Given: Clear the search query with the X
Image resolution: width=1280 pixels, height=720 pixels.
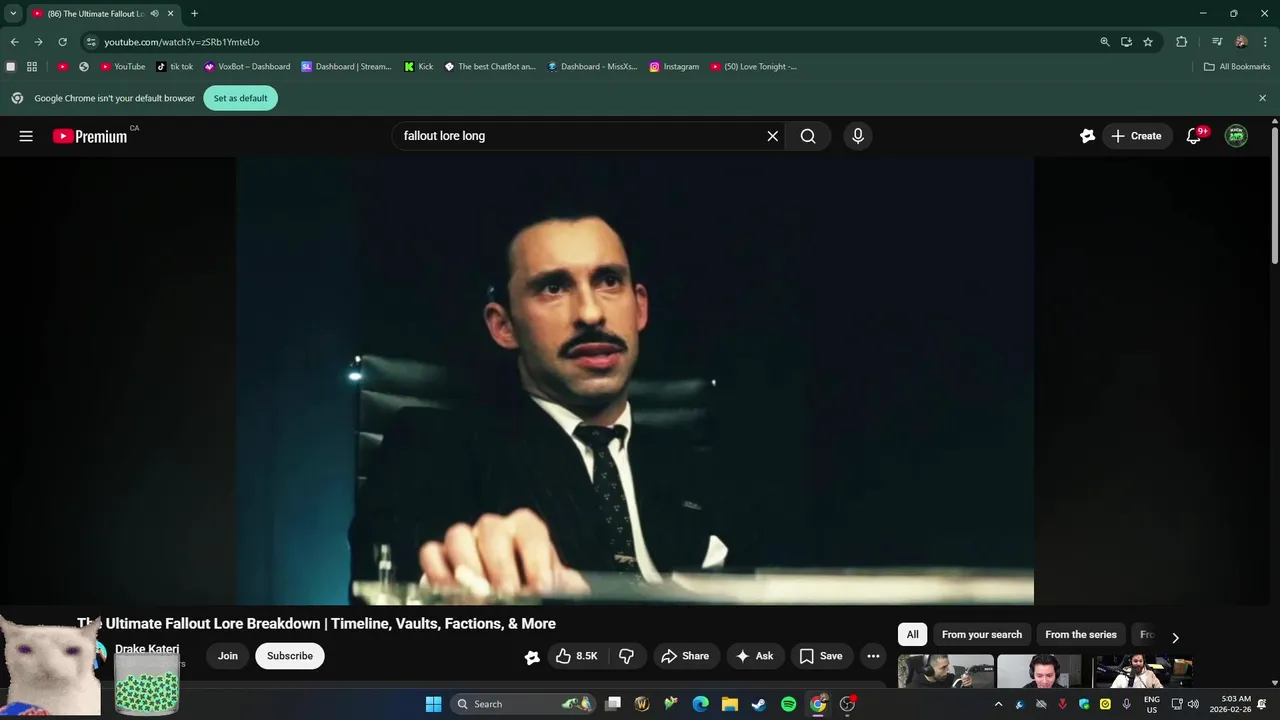Looking at the screenshot, I should [772, 136].
